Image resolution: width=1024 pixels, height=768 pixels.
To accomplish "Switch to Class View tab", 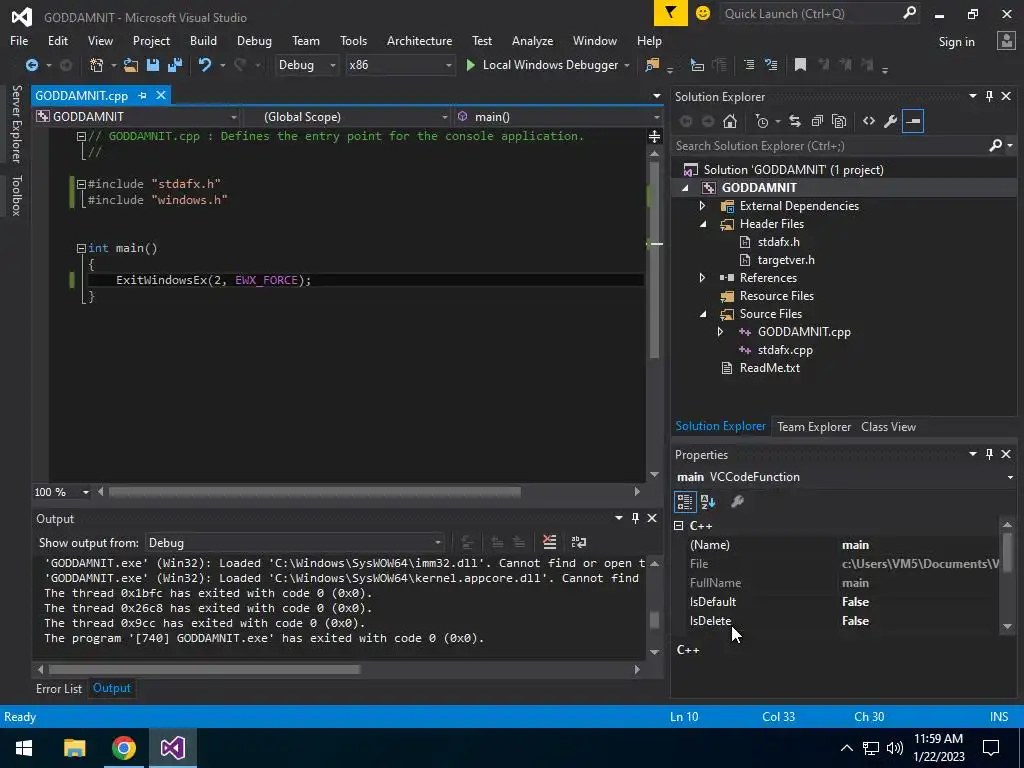I will tap(888, 426).
